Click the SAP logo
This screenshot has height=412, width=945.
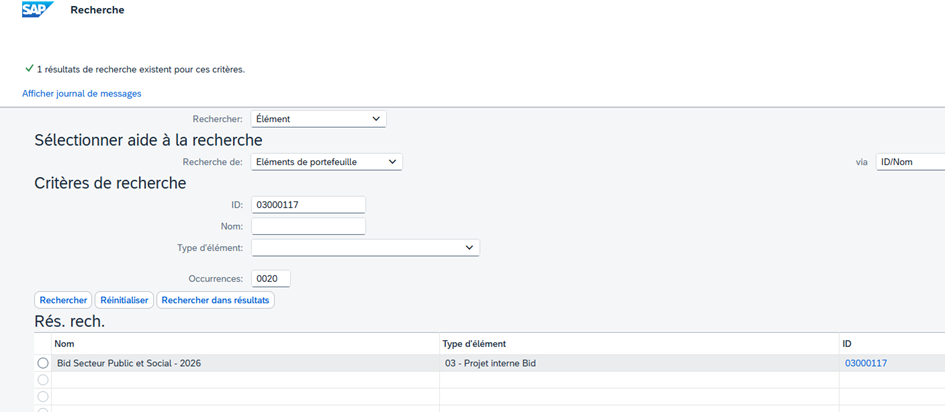(x=38, y=10)
